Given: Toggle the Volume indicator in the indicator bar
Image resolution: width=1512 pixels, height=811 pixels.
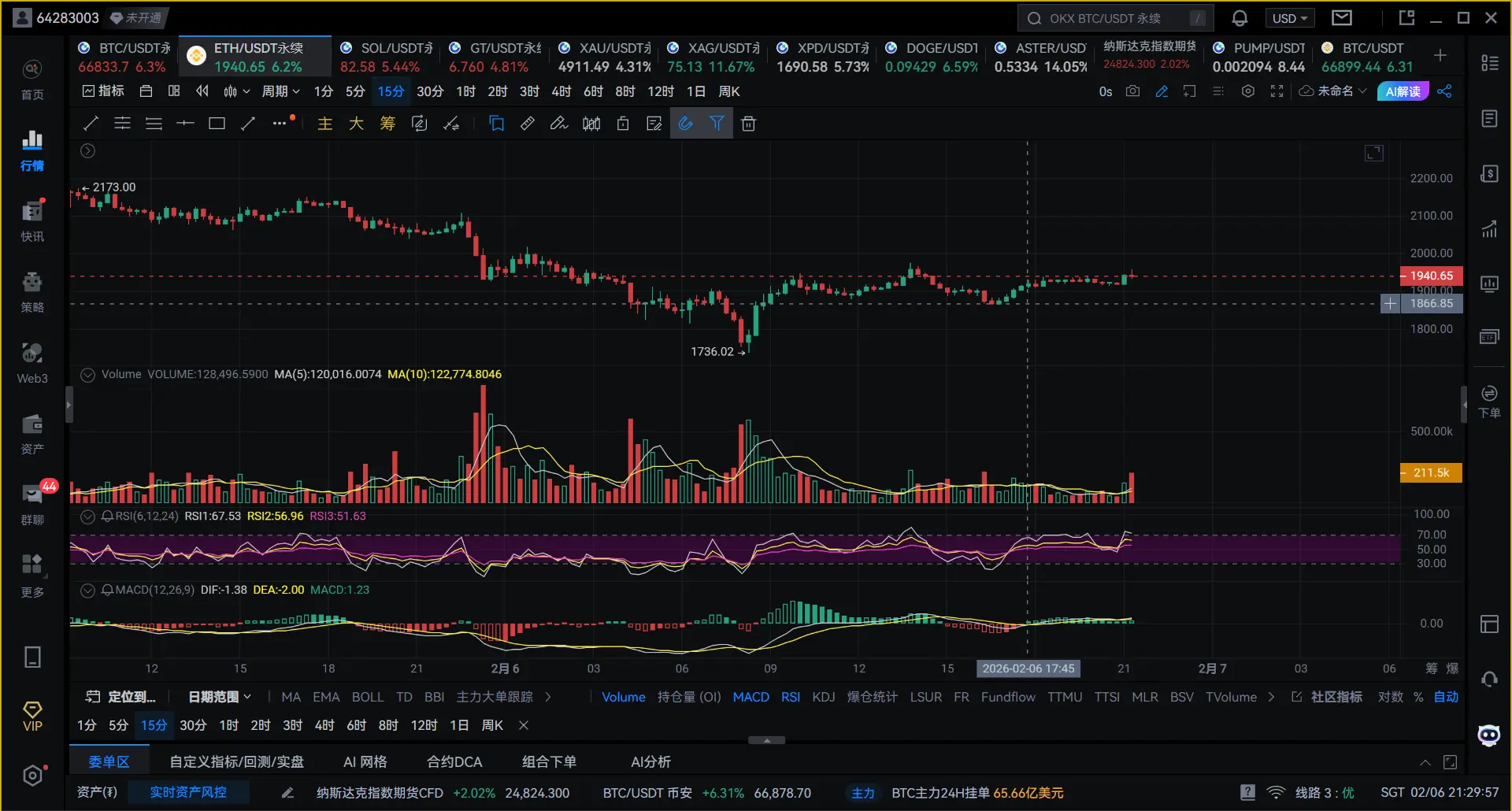Looking at the screenshot, I should (x=624, y=697).
